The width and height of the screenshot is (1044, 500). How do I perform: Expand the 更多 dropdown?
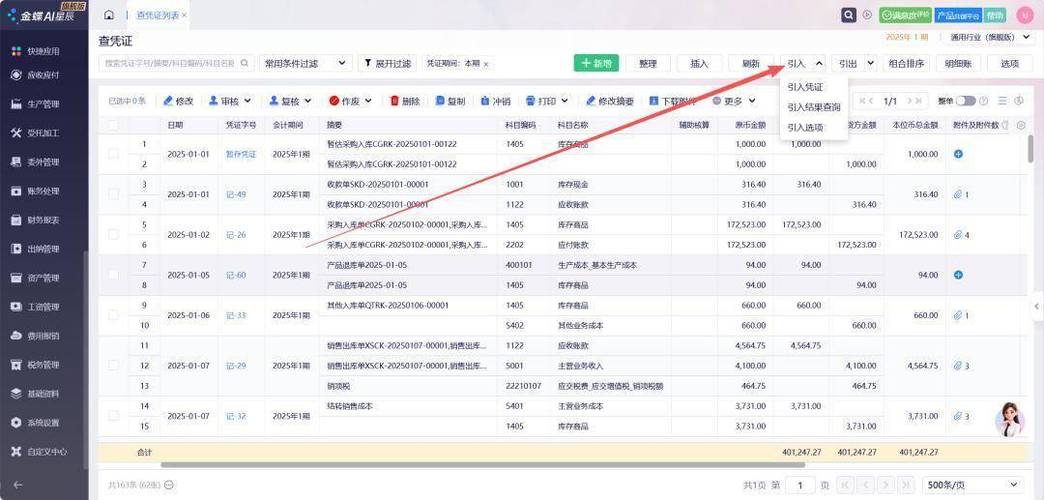(x=752, y=101)
